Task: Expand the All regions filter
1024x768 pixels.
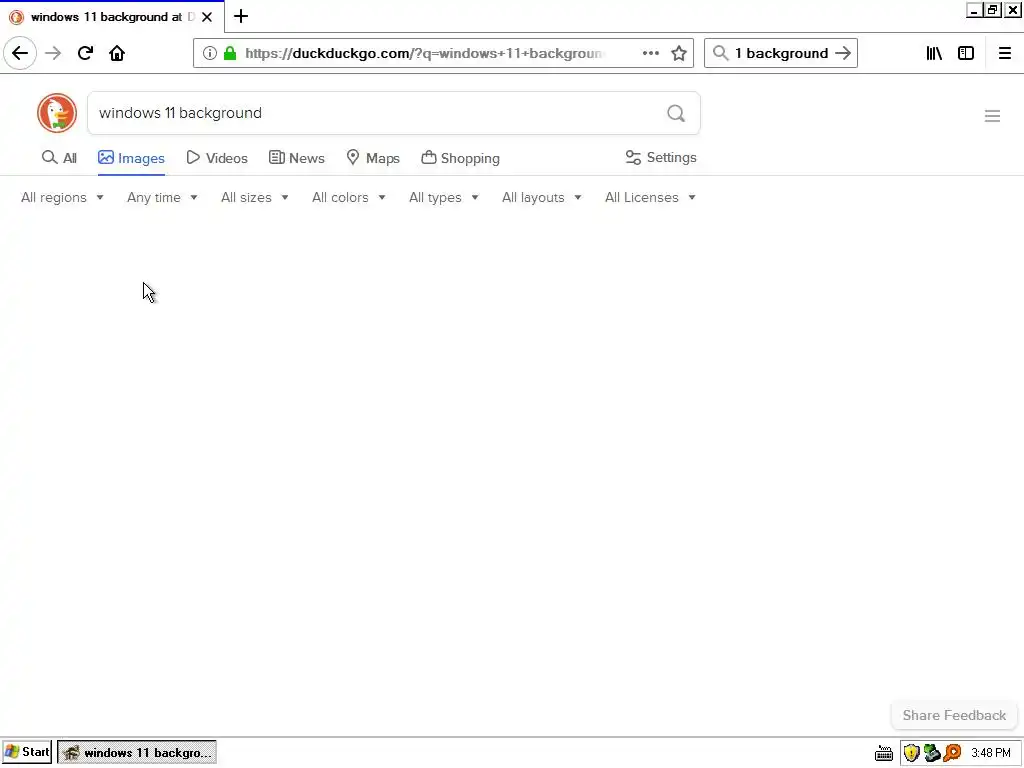Action: (x=62, y=197)
